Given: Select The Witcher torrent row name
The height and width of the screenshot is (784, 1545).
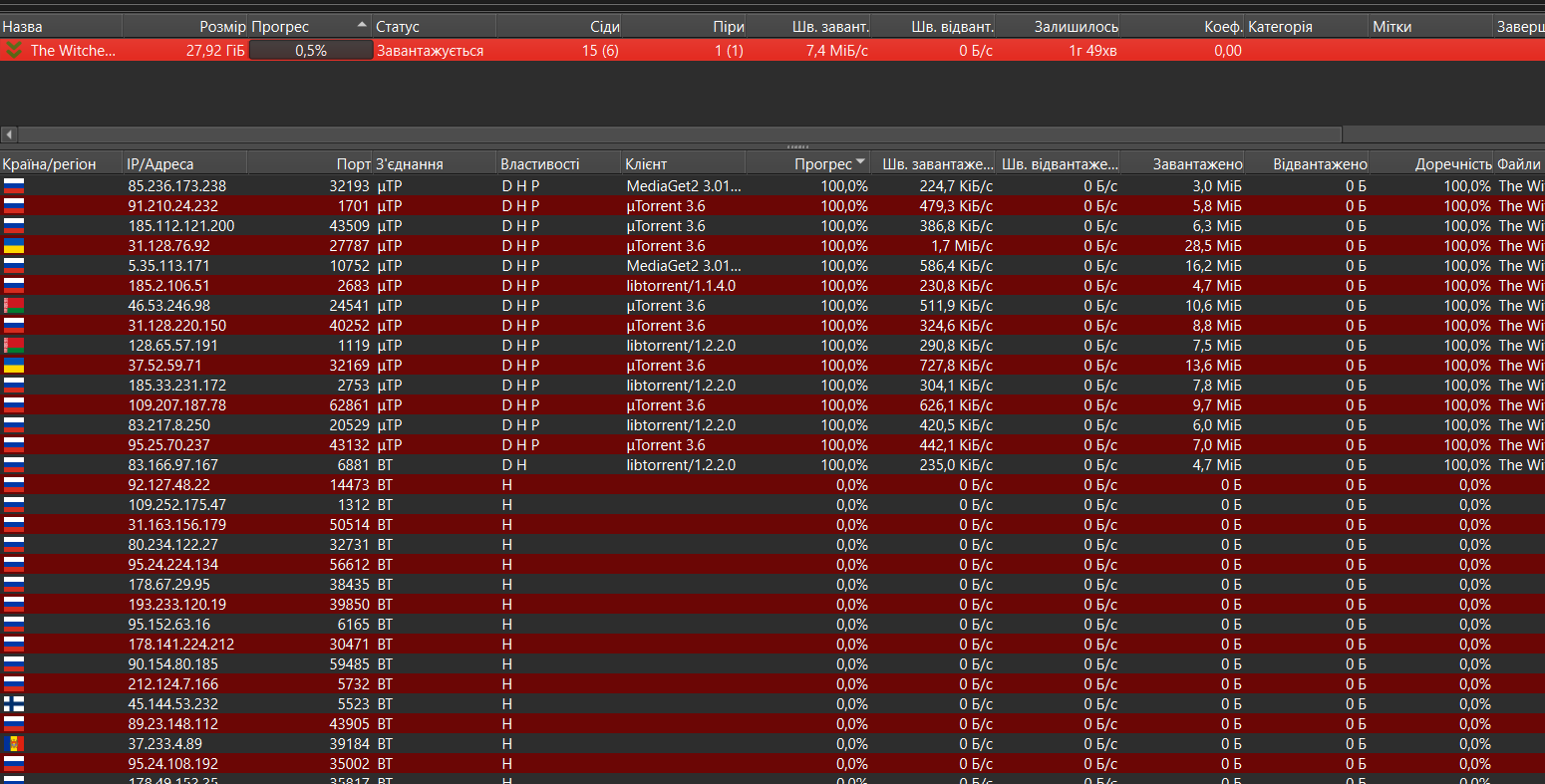Looking at the screenshot, I should click(x=73, y=50).
